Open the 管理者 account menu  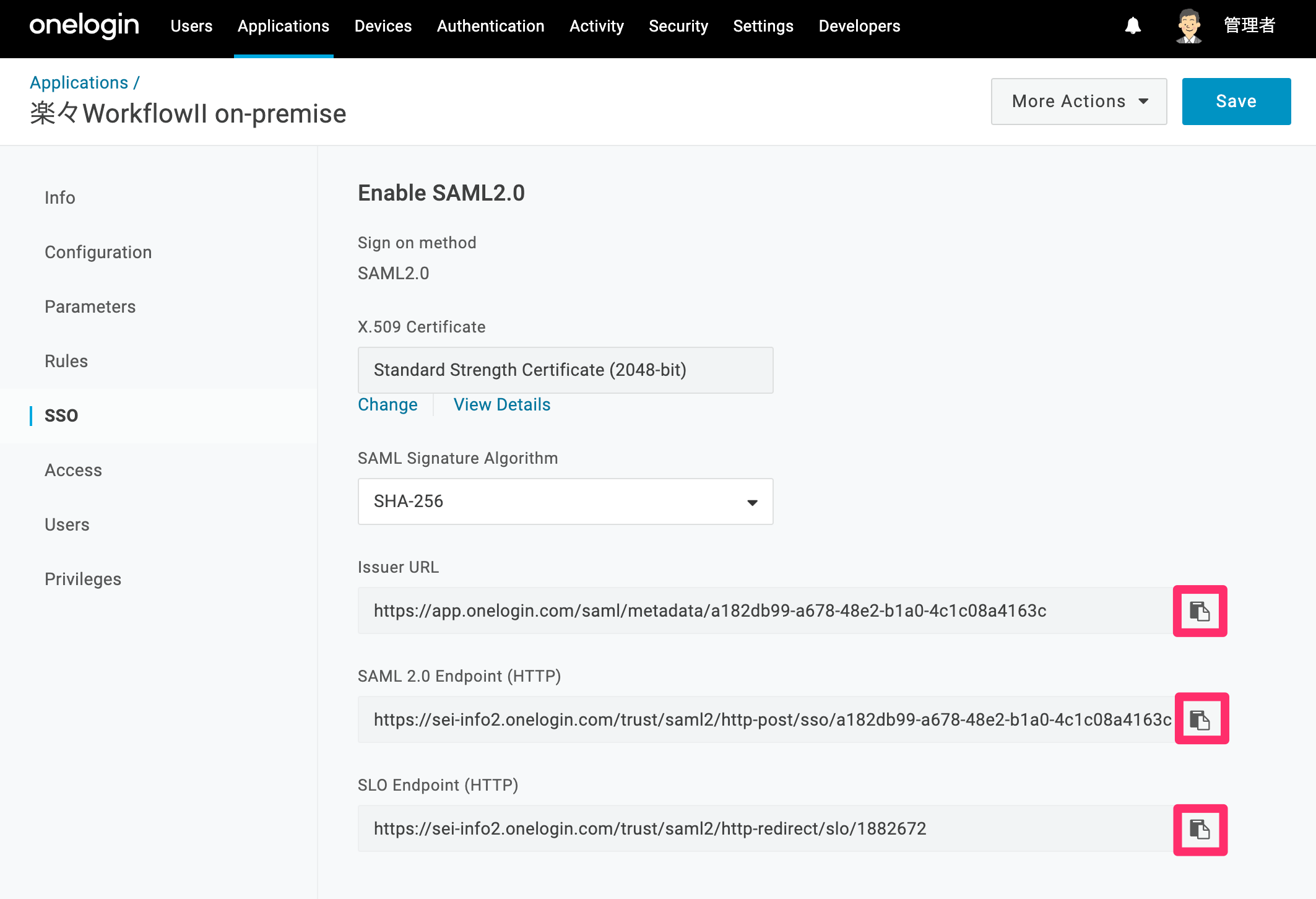click(x=1249, y=26)
